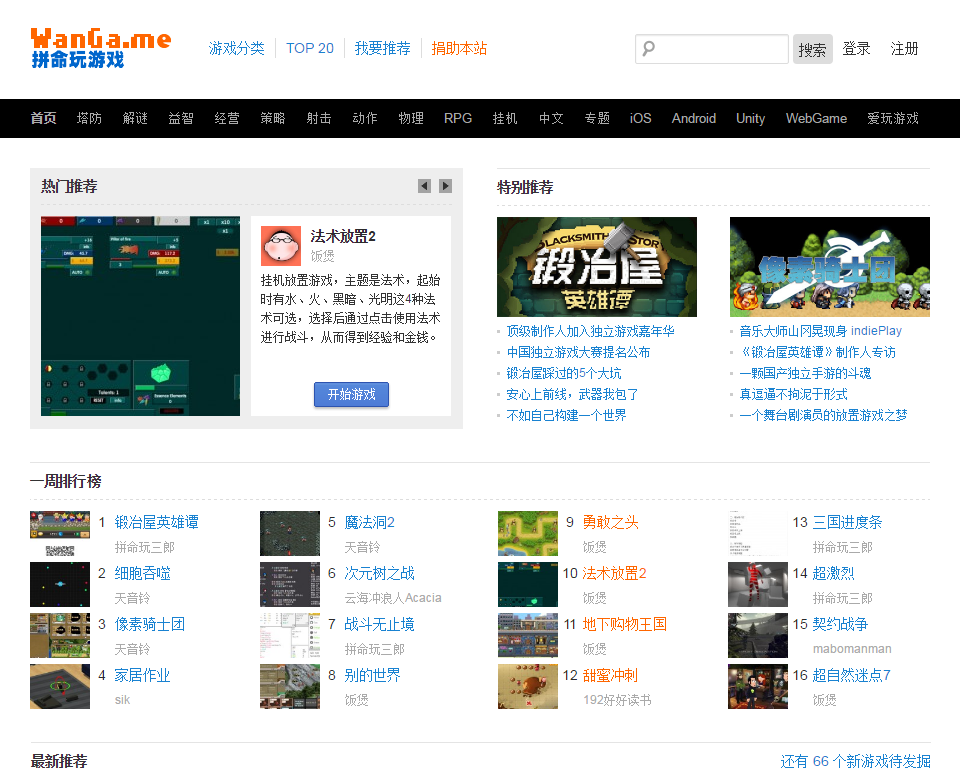This screenshot has width=960, height=773.
Task: Open the Android tab in navigation bar
Action: (x=693, y=118)
